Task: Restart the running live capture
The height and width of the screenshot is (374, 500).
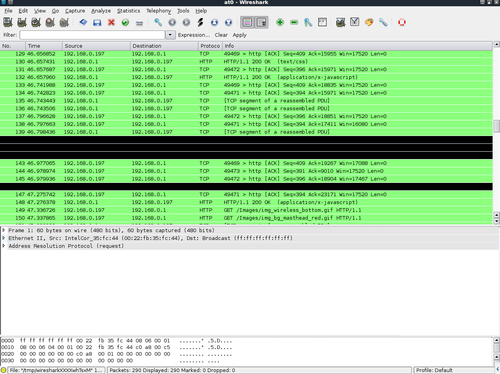Action: (64, 22)
